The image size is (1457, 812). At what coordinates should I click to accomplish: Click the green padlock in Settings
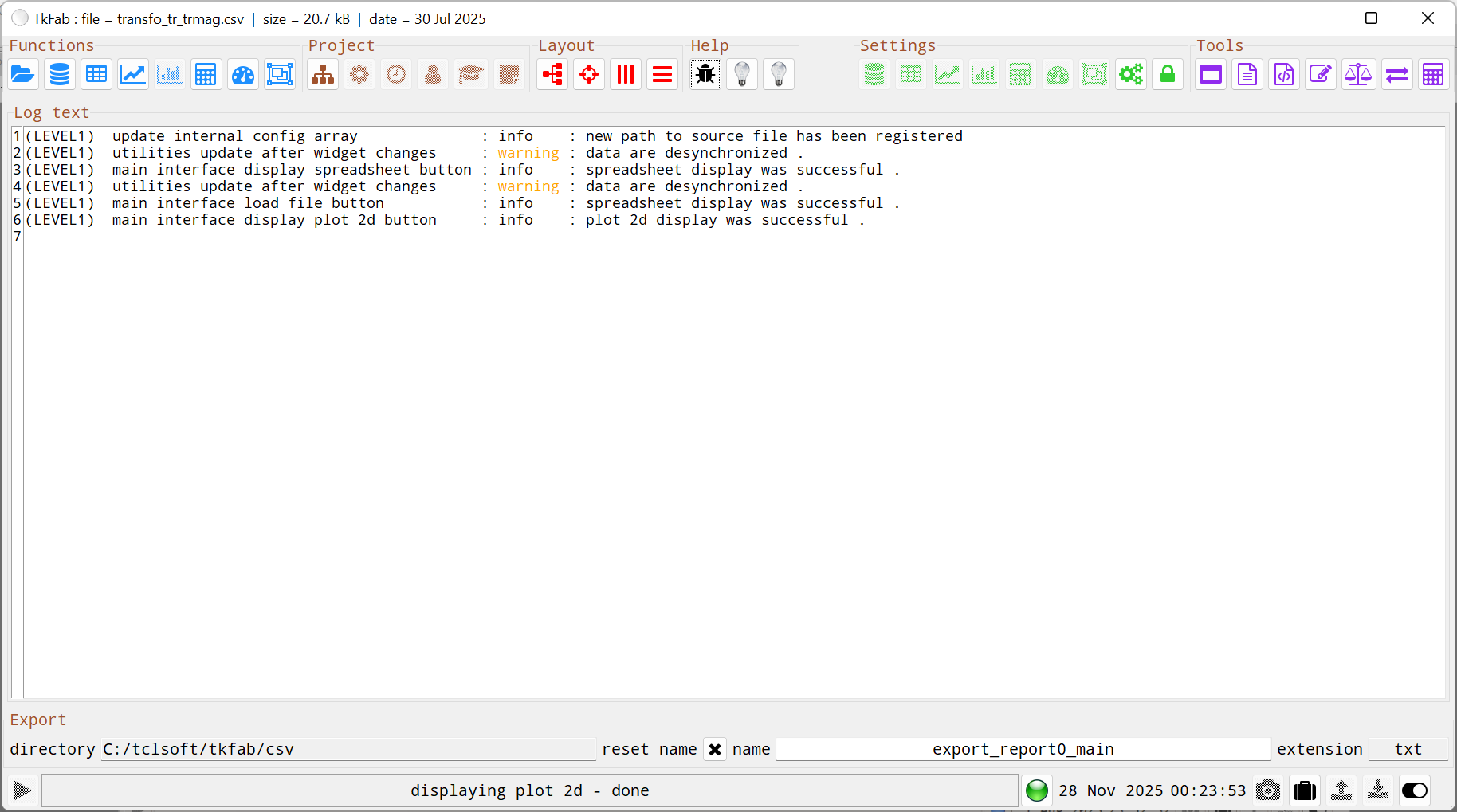1168,74
